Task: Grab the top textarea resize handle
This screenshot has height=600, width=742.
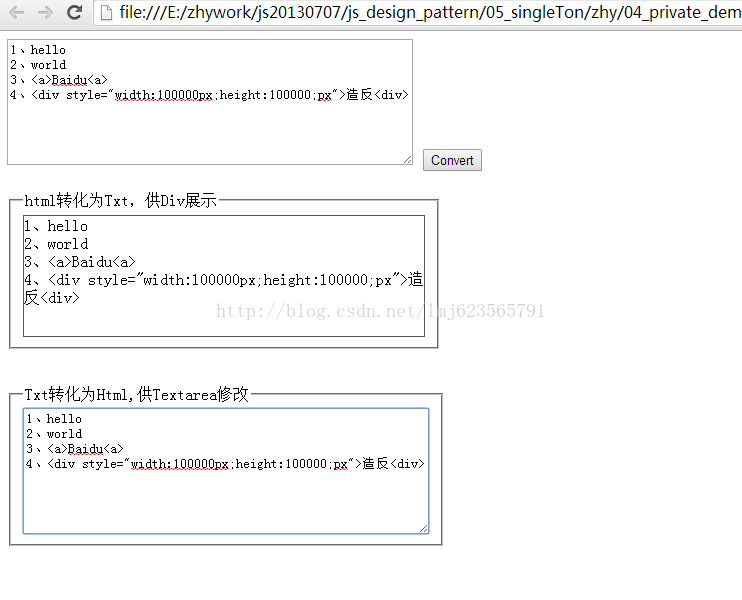Action: (407, 159)
